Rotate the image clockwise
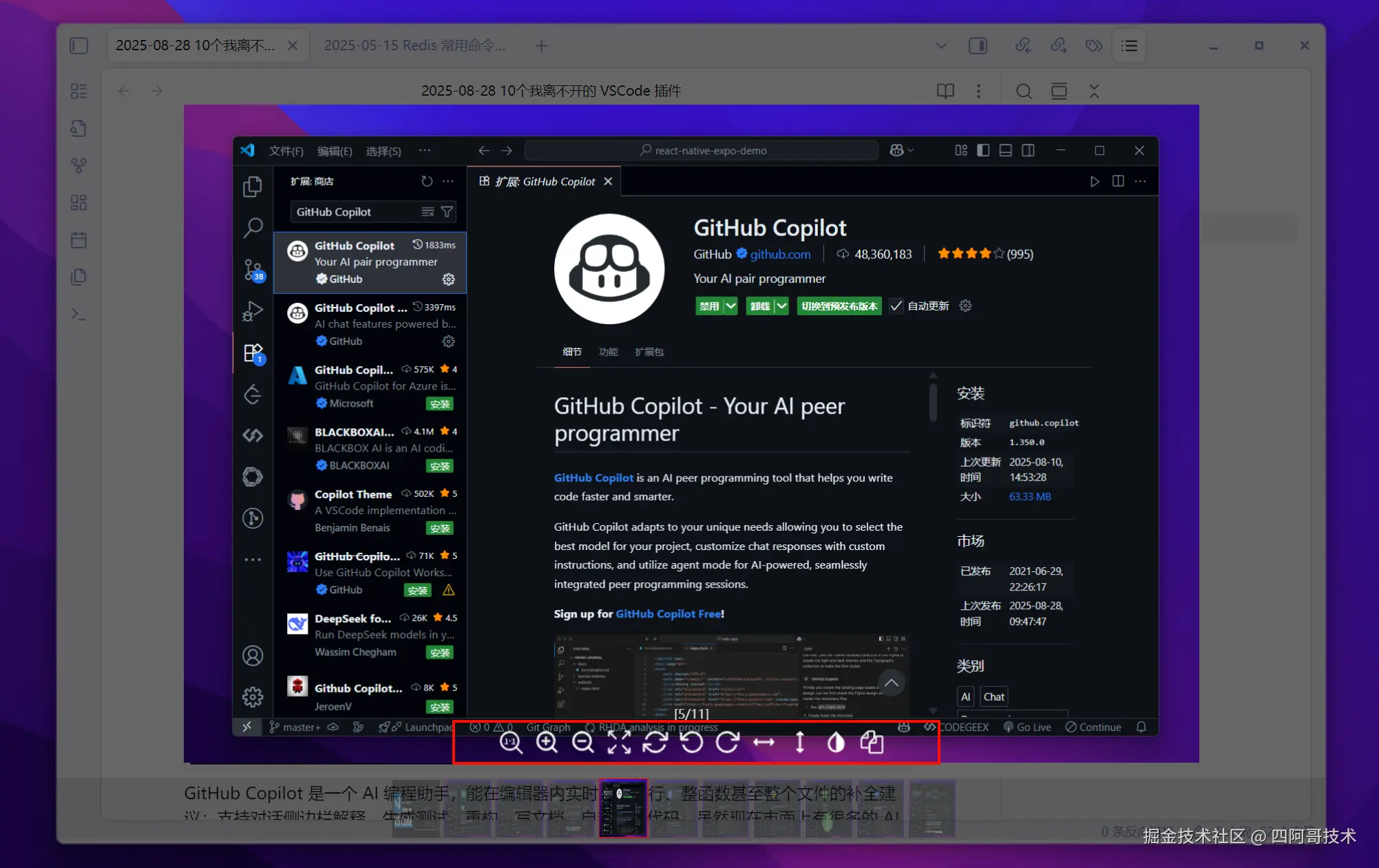 coord(728,743)
